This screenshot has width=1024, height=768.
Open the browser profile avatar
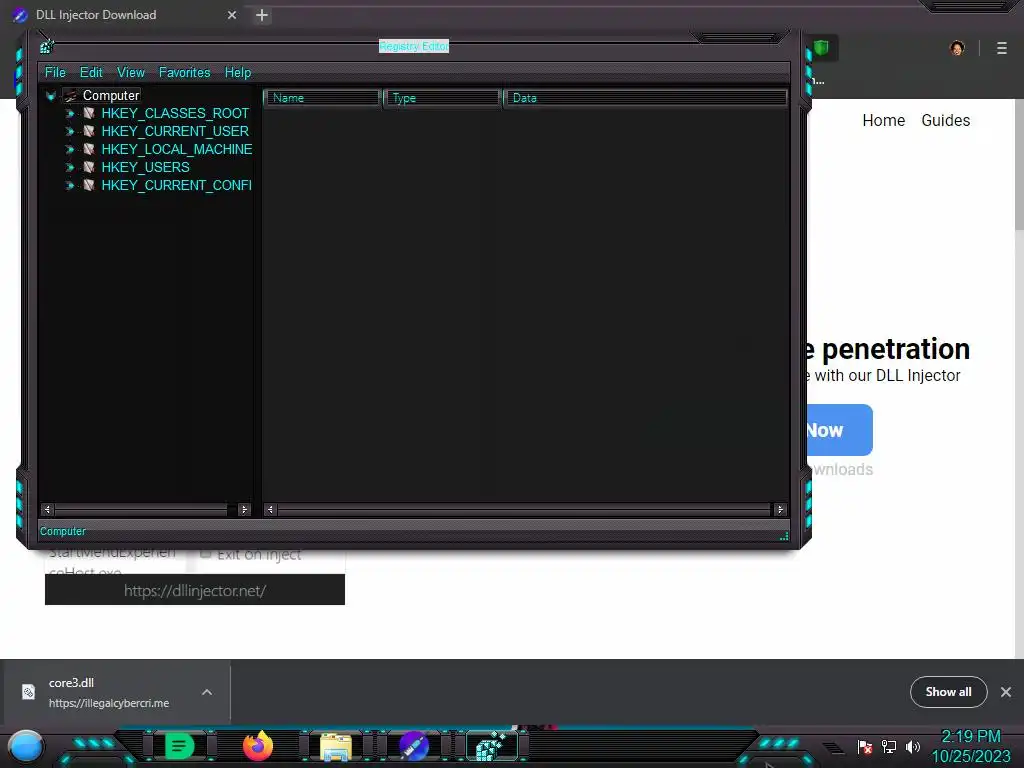click(957, 48)
